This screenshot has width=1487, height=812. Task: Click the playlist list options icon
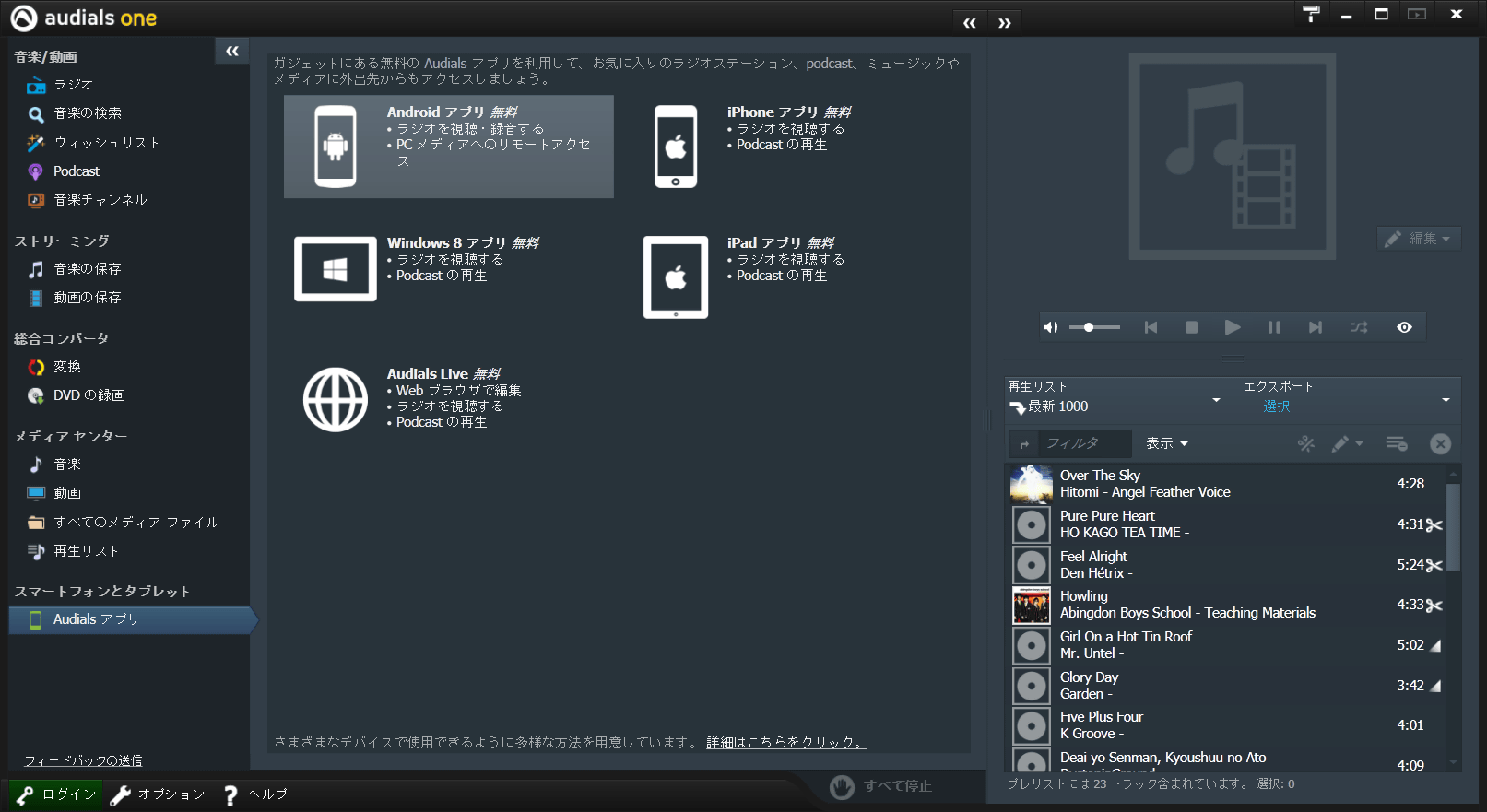(x=1397, y=444)
